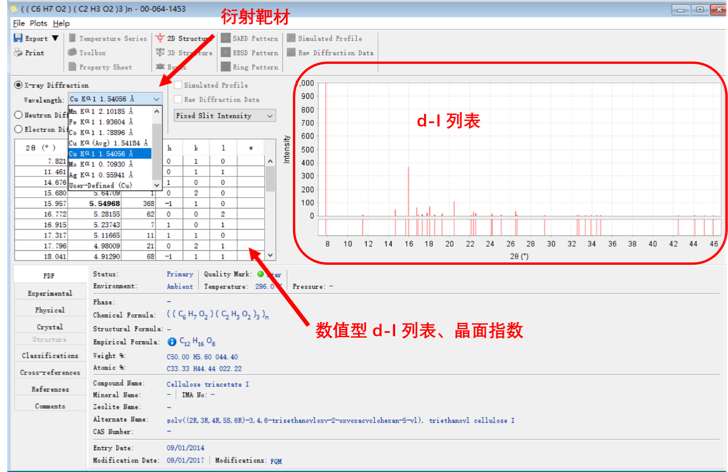Switch to the Crystal tab
Screen dimensions: 728x472
point(49,326)
